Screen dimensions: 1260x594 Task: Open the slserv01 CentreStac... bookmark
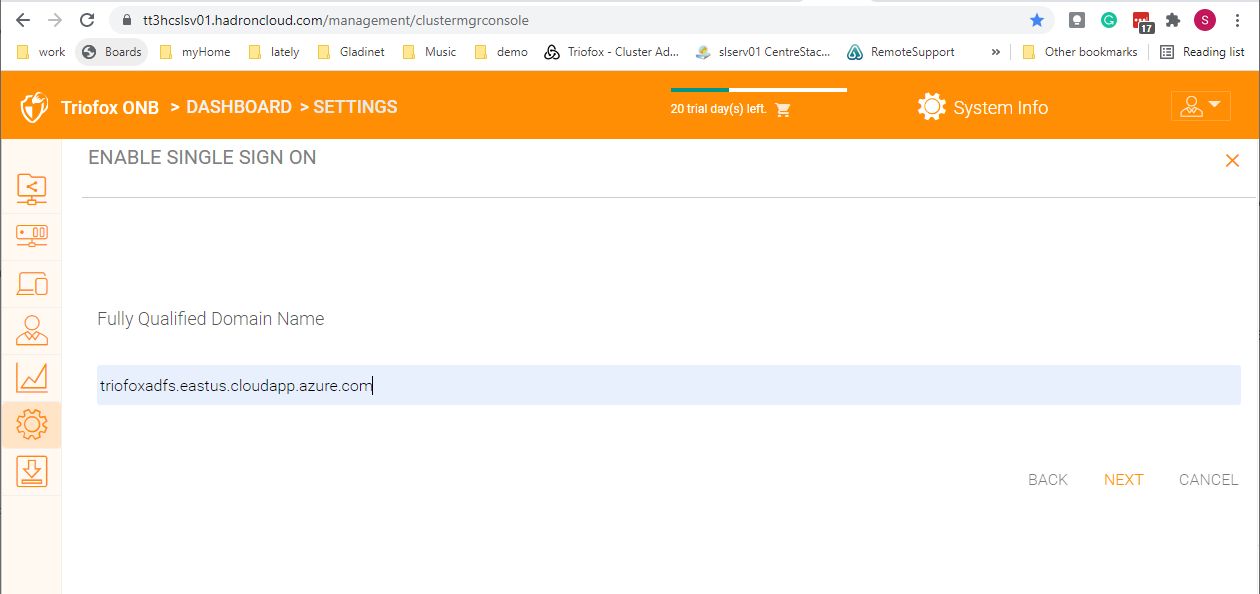point(763,52)
